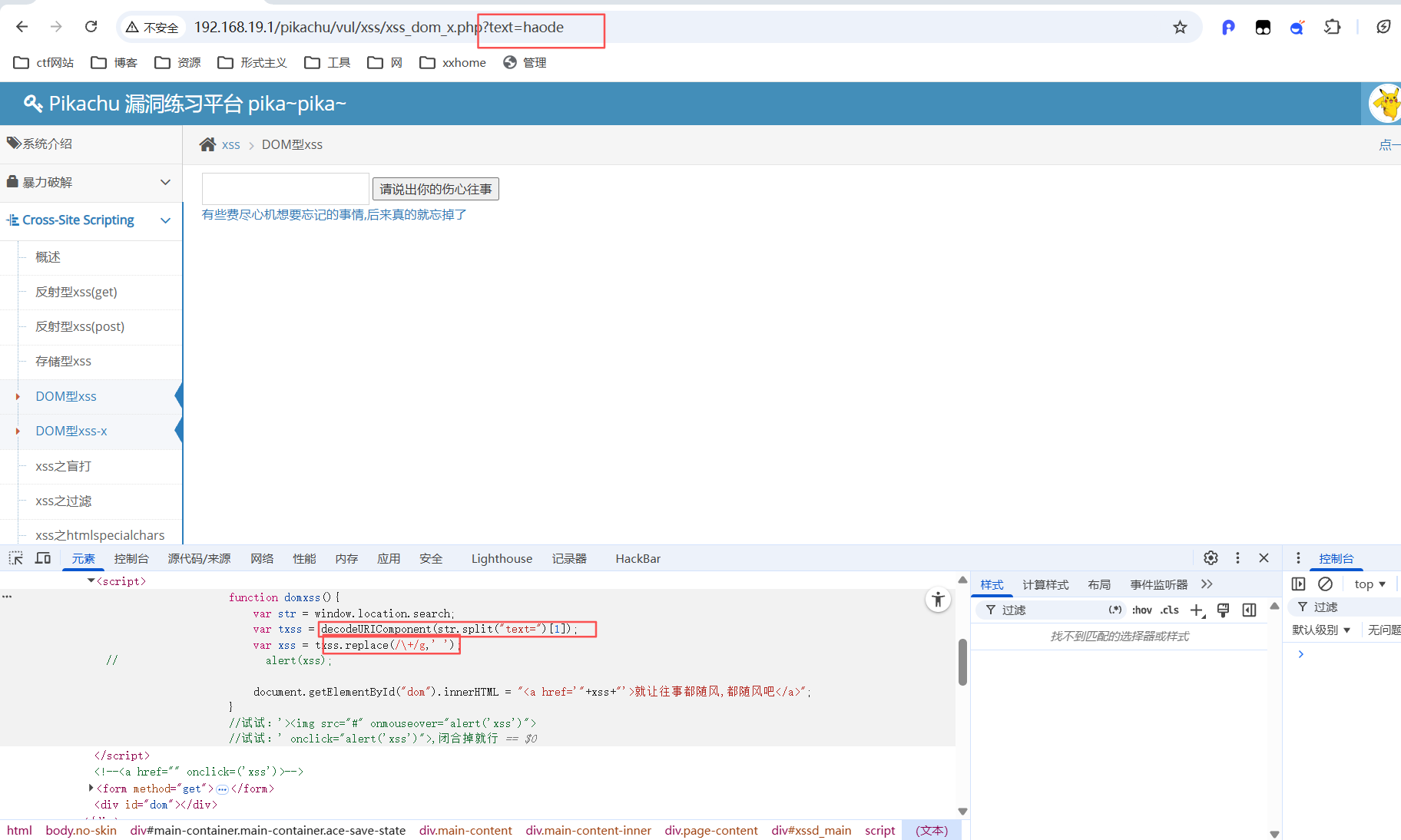Image resolution: width=1401 pixels, height=840 pixels.
Task: Collapse the script node in Elements tree
Action: (x=91, y=581)
